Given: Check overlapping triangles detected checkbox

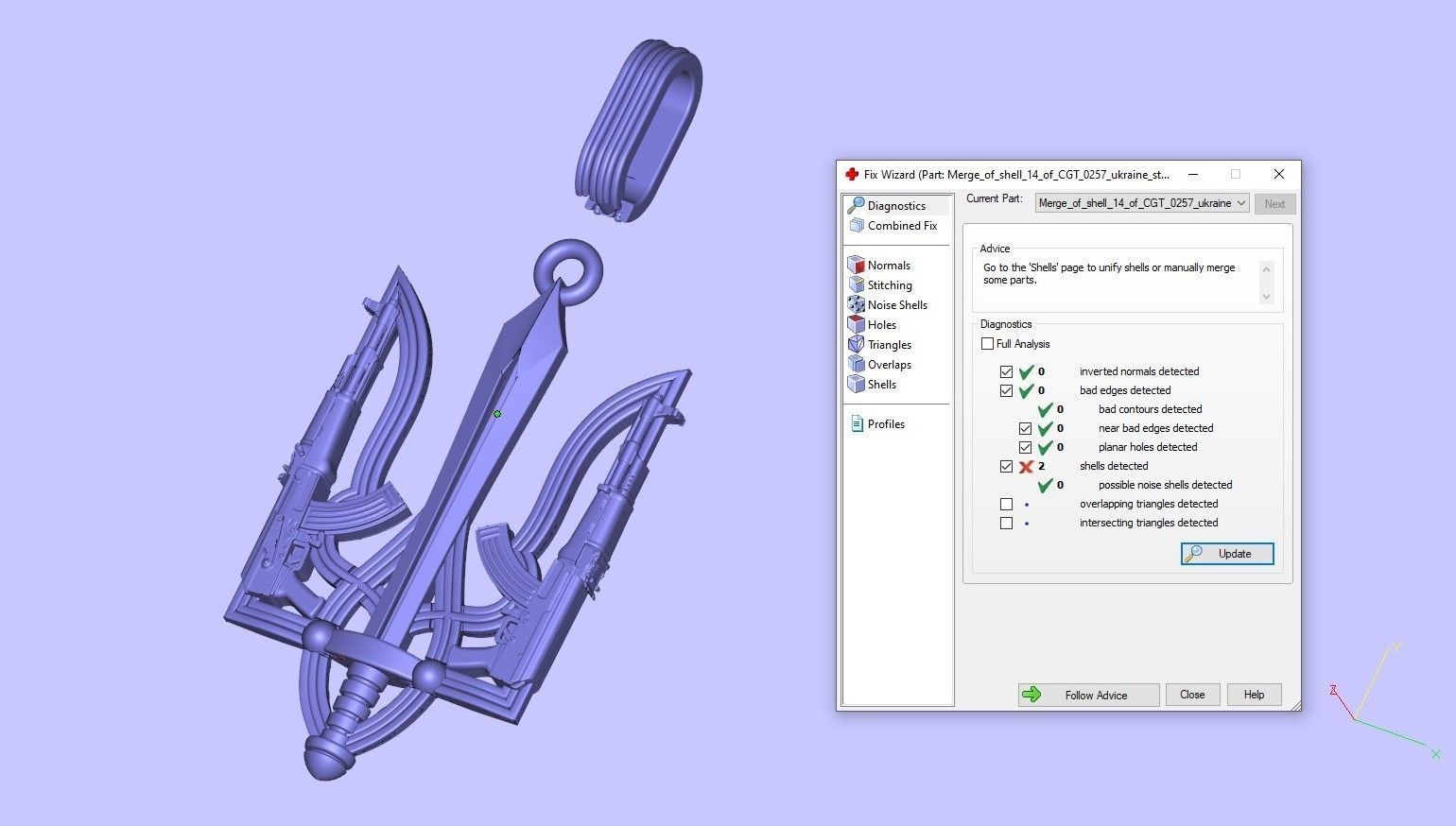Looking at the screenshot, I should pyautogui.click(x=1006, y=504).
